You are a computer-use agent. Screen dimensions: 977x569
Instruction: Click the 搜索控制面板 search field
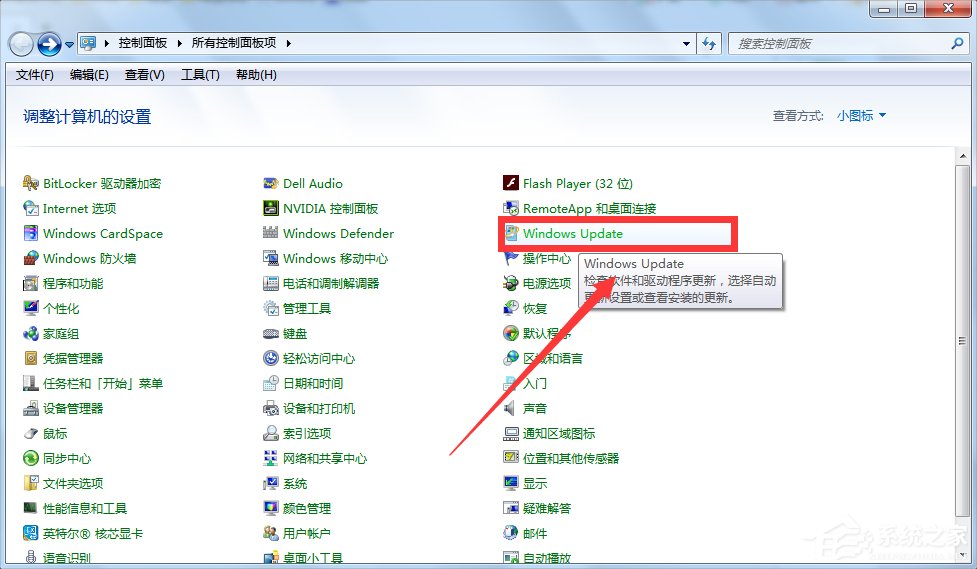click(x=840, y=44)
